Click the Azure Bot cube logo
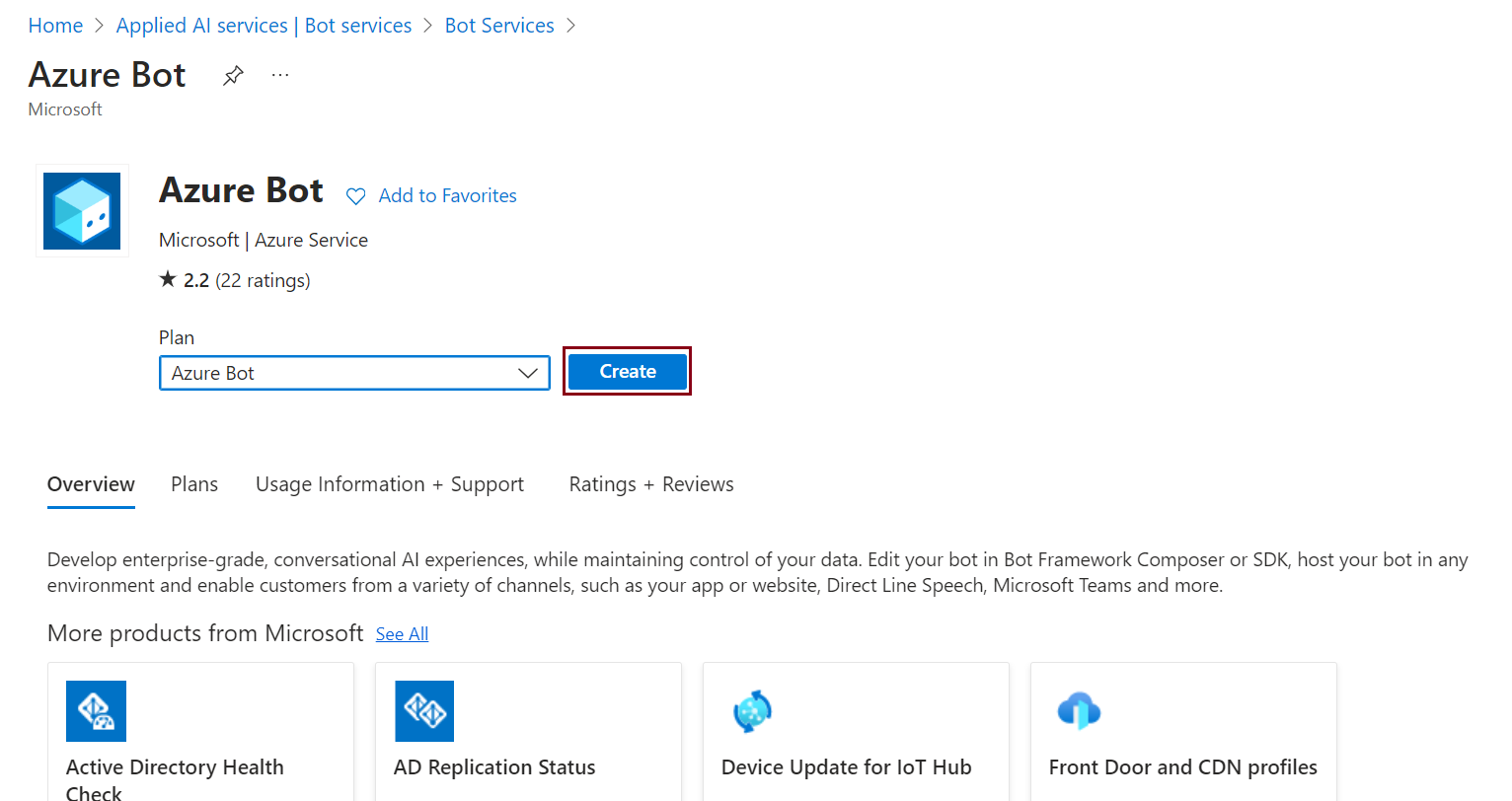The width and height of the screenshot is (1512, 801). 82,211
